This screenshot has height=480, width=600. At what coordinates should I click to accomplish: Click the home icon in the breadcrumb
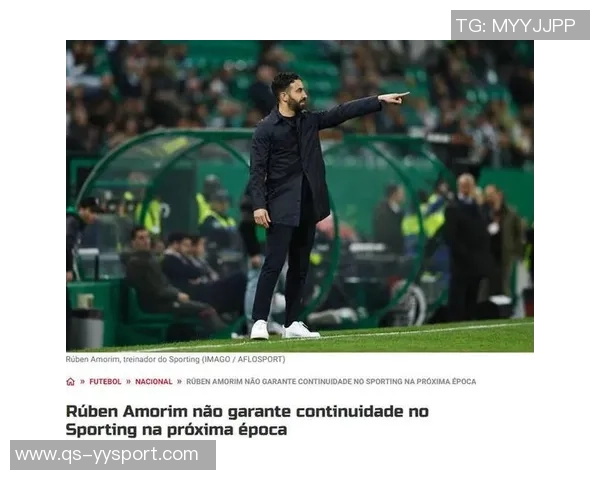[x=70, y=382]
